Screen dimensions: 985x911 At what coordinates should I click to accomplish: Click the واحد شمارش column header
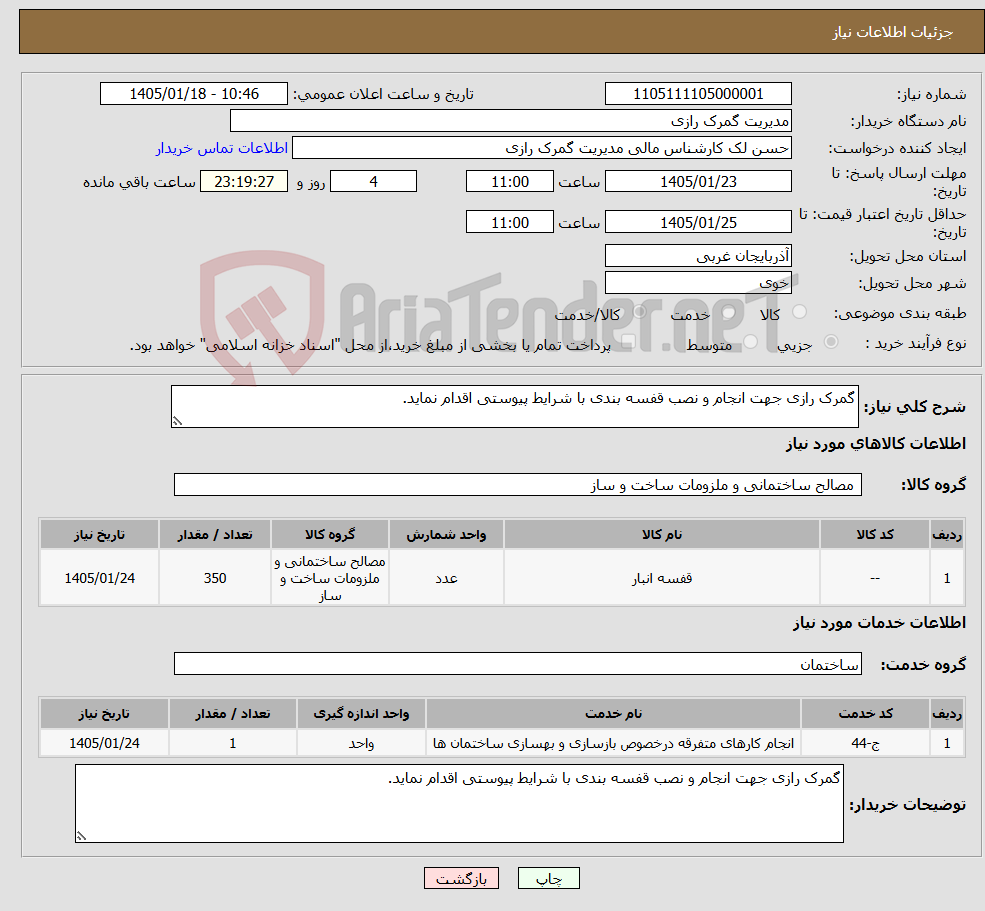click(x=446, y=534)
